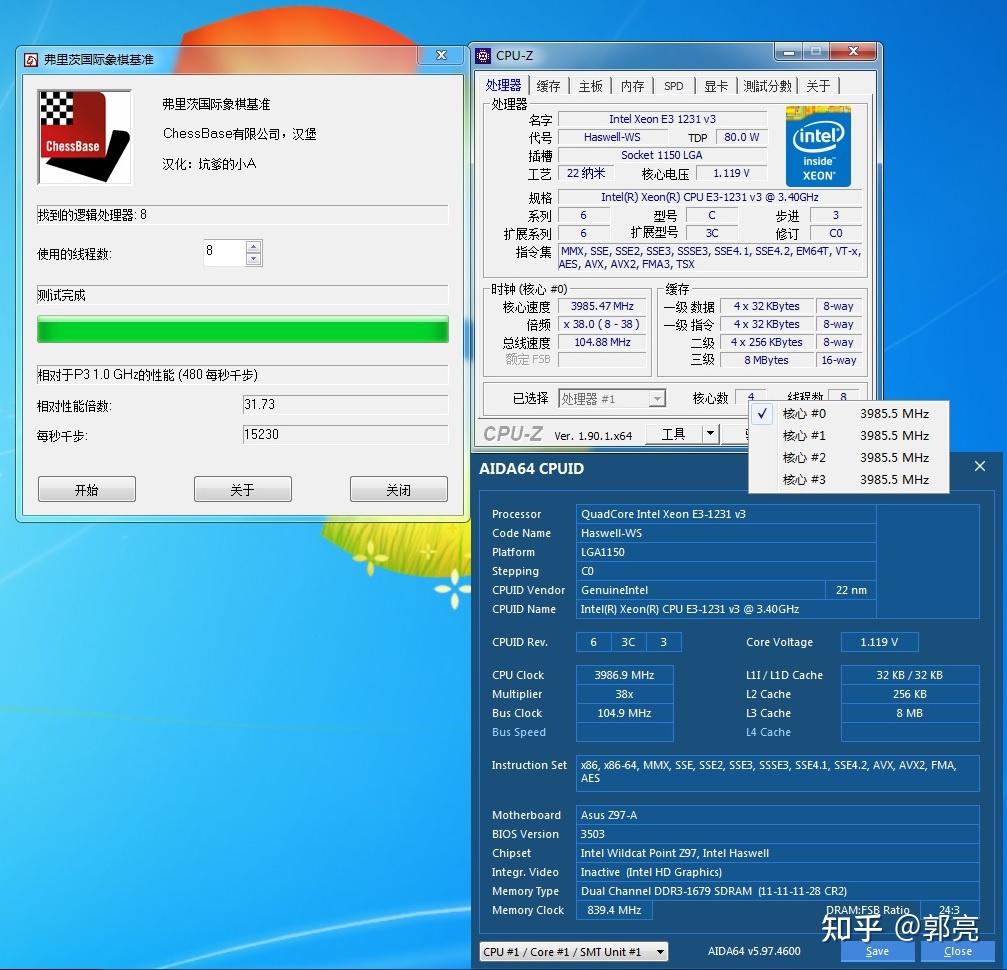Select 核心 #2 in the core frequency list
This screenshot has height=970, width=1007.
(803, 457)
